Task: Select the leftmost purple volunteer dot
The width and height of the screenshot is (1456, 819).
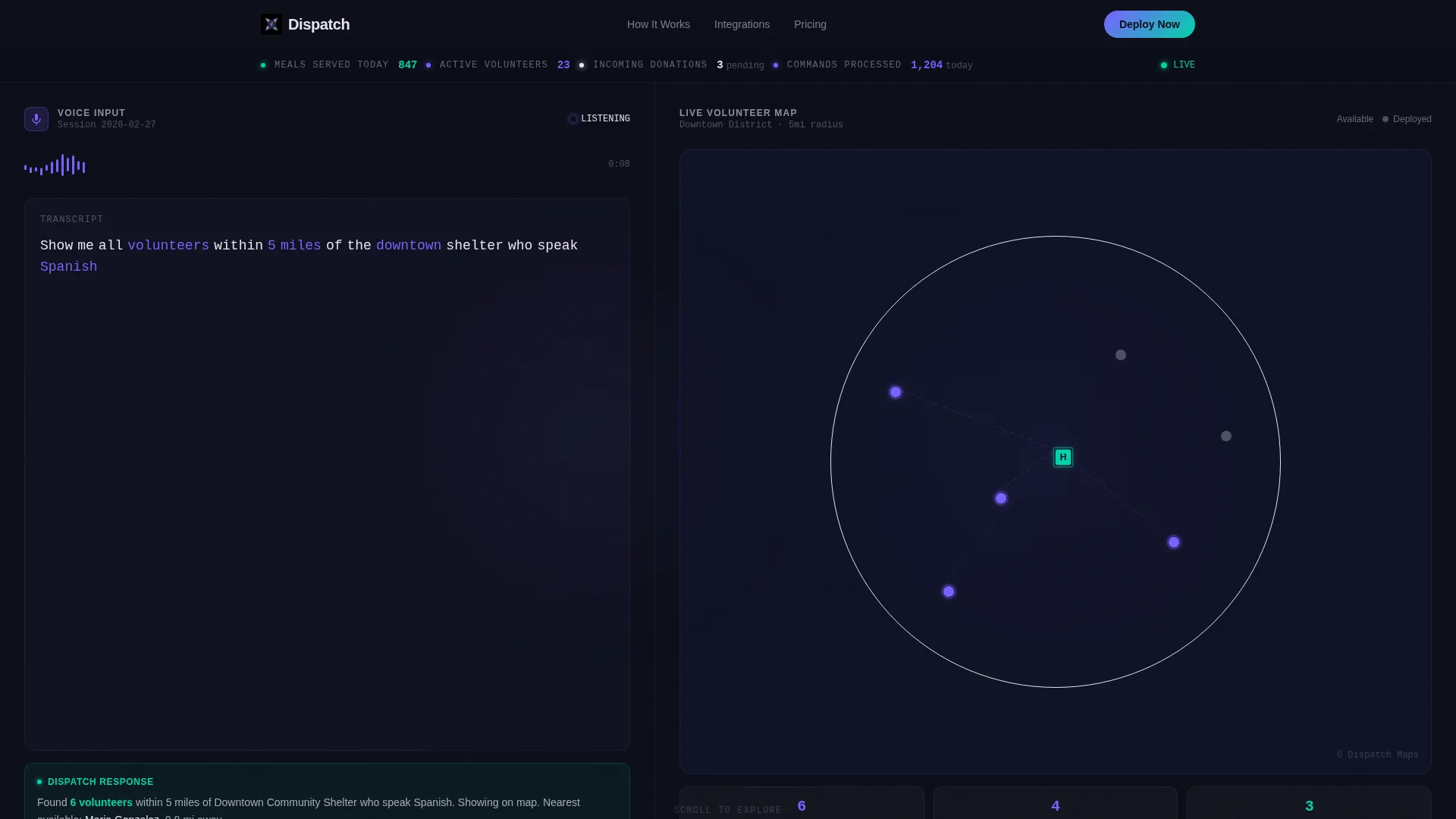Action: coord(896,392)
